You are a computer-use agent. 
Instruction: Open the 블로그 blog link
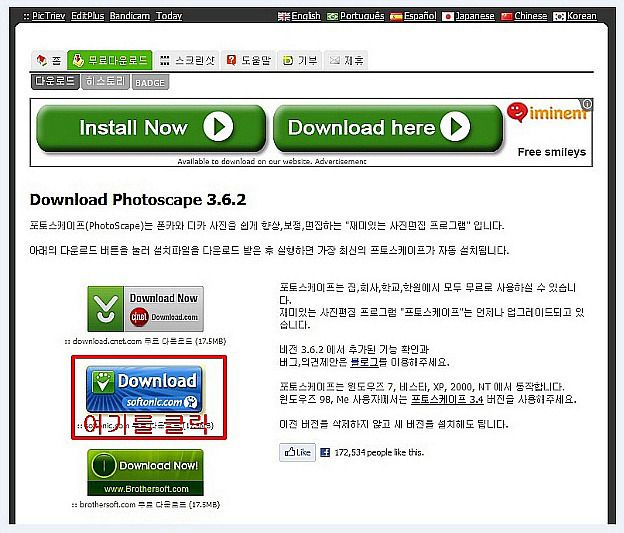pyautogui.click(x=365, y=362)
